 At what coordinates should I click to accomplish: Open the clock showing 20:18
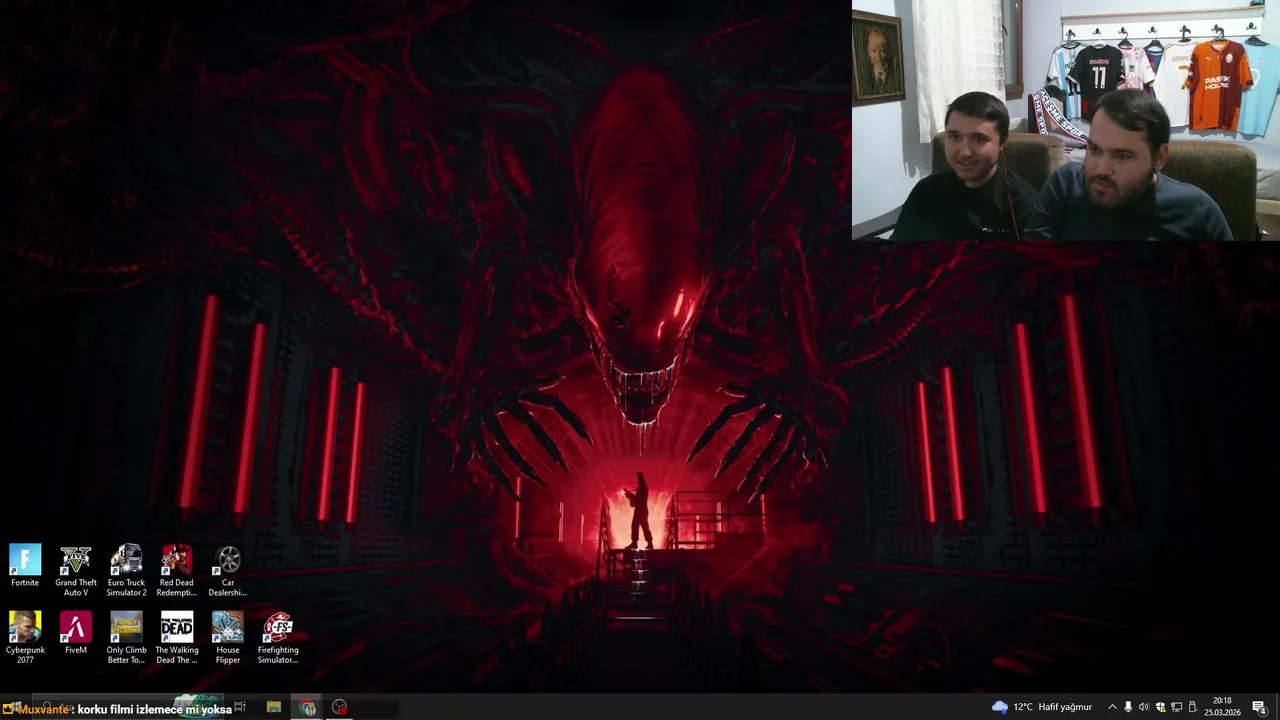(x=1222, y=707)
